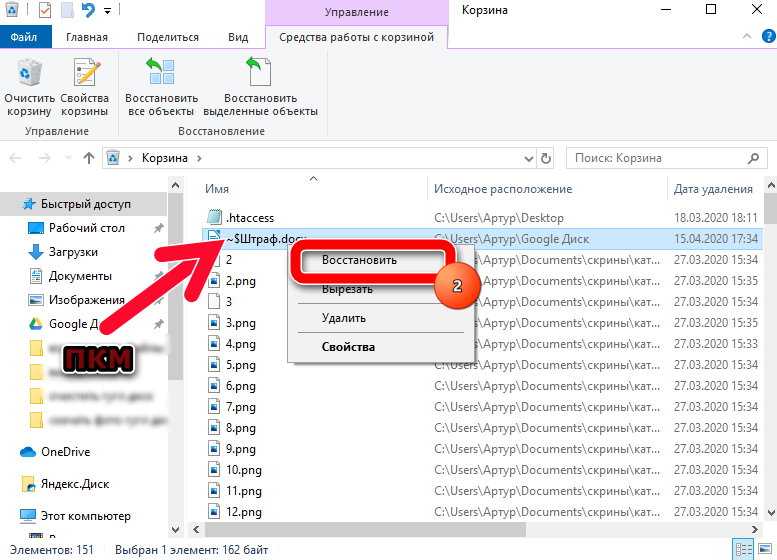Open OneDrive in navigation pane

click(65, 452)
